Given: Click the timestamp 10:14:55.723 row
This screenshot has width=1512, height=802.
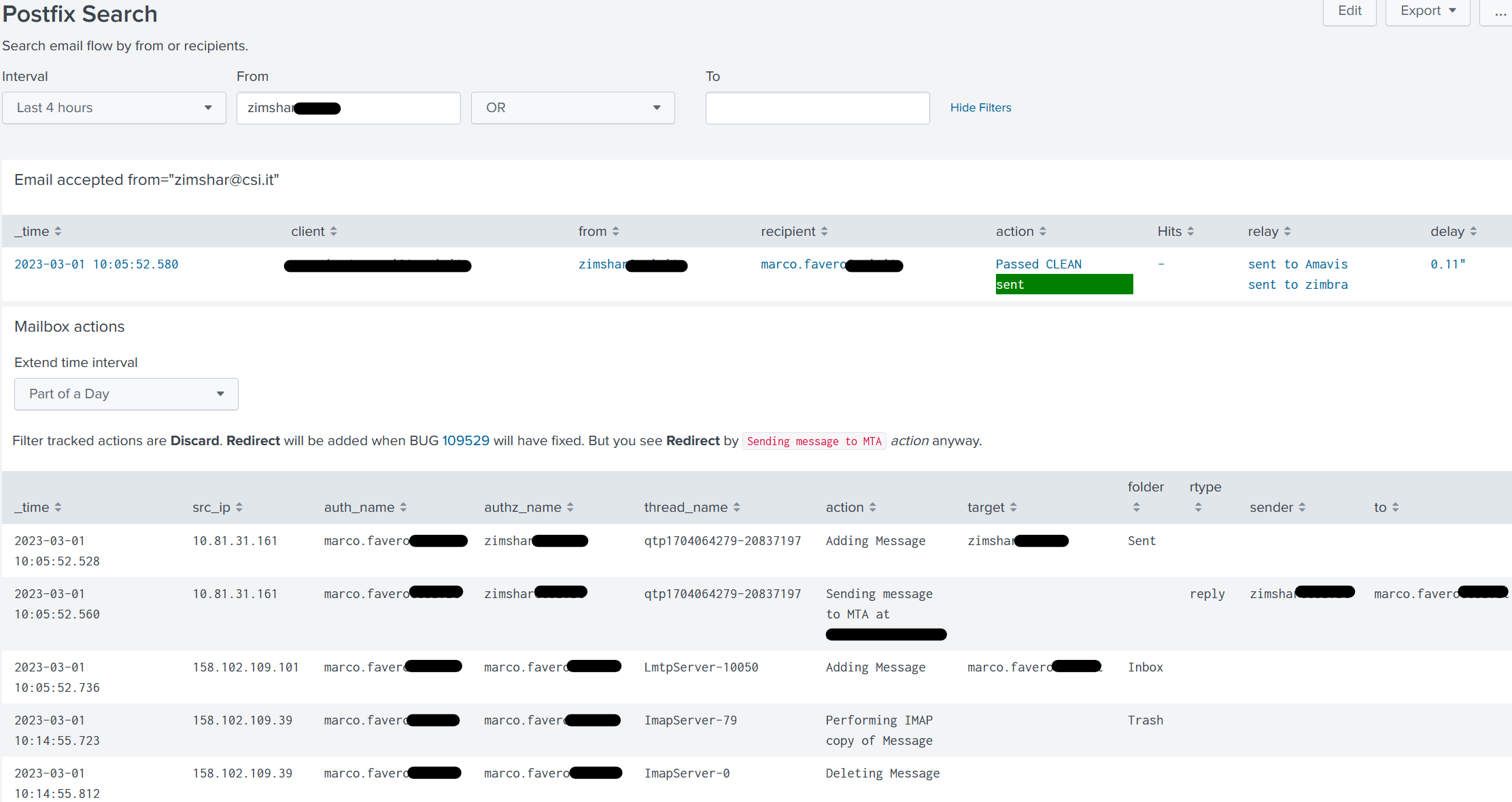Looking at the screenshot, I should [57, 731].
